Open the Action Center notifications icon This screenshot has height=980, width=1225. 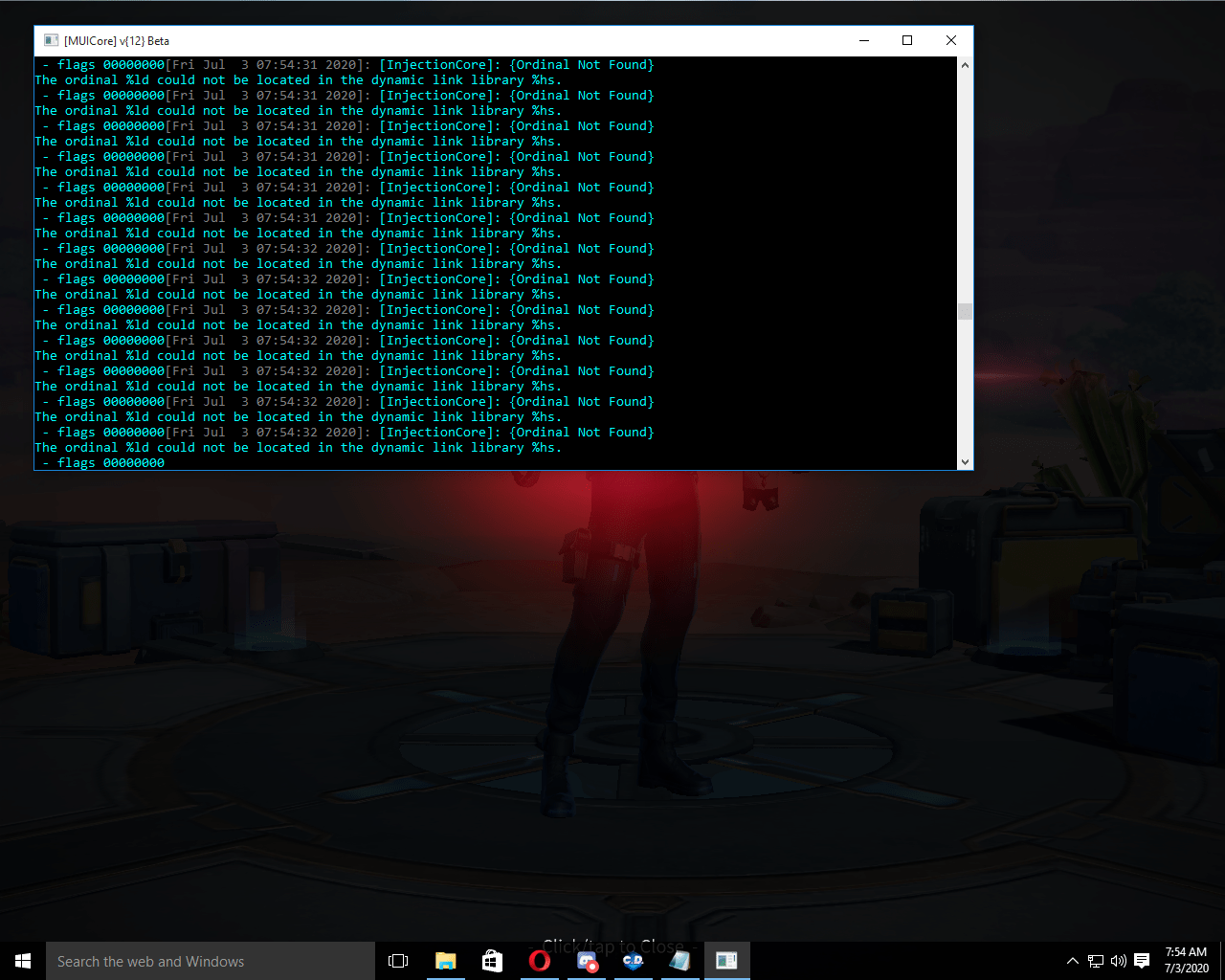tap(1142, 961)
